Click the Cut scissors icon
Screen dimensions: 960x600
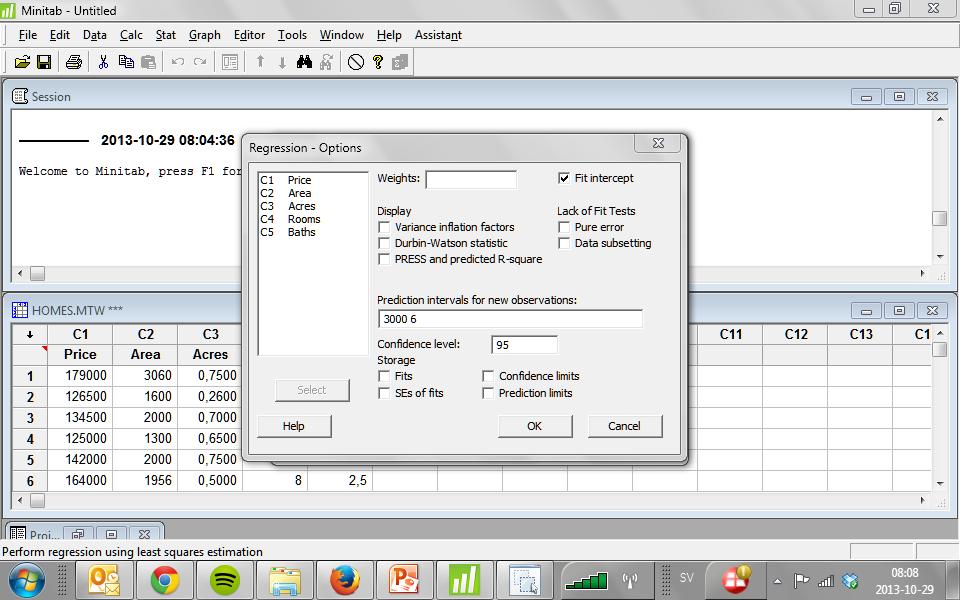(103, 62)
